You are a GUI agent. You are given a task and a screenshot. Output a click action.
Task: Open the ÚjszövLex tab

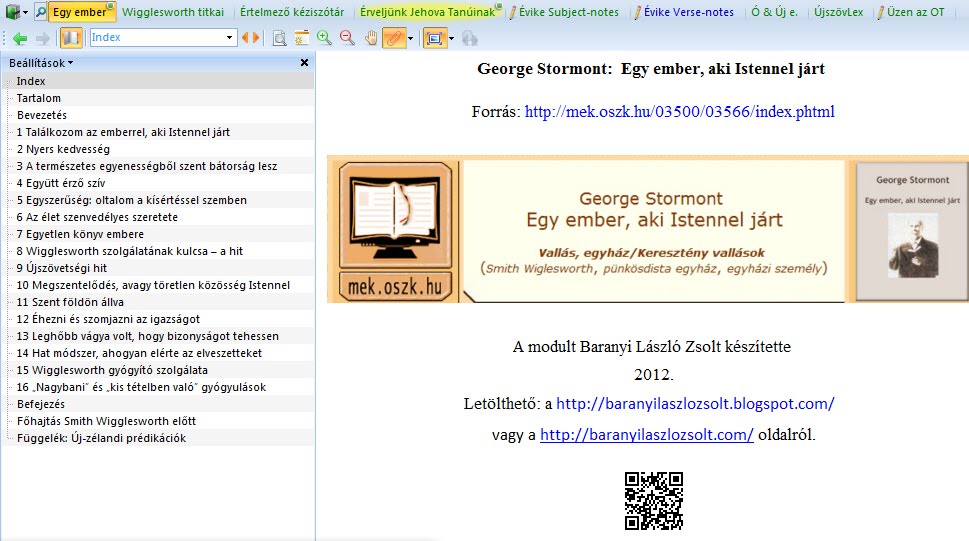839,12
